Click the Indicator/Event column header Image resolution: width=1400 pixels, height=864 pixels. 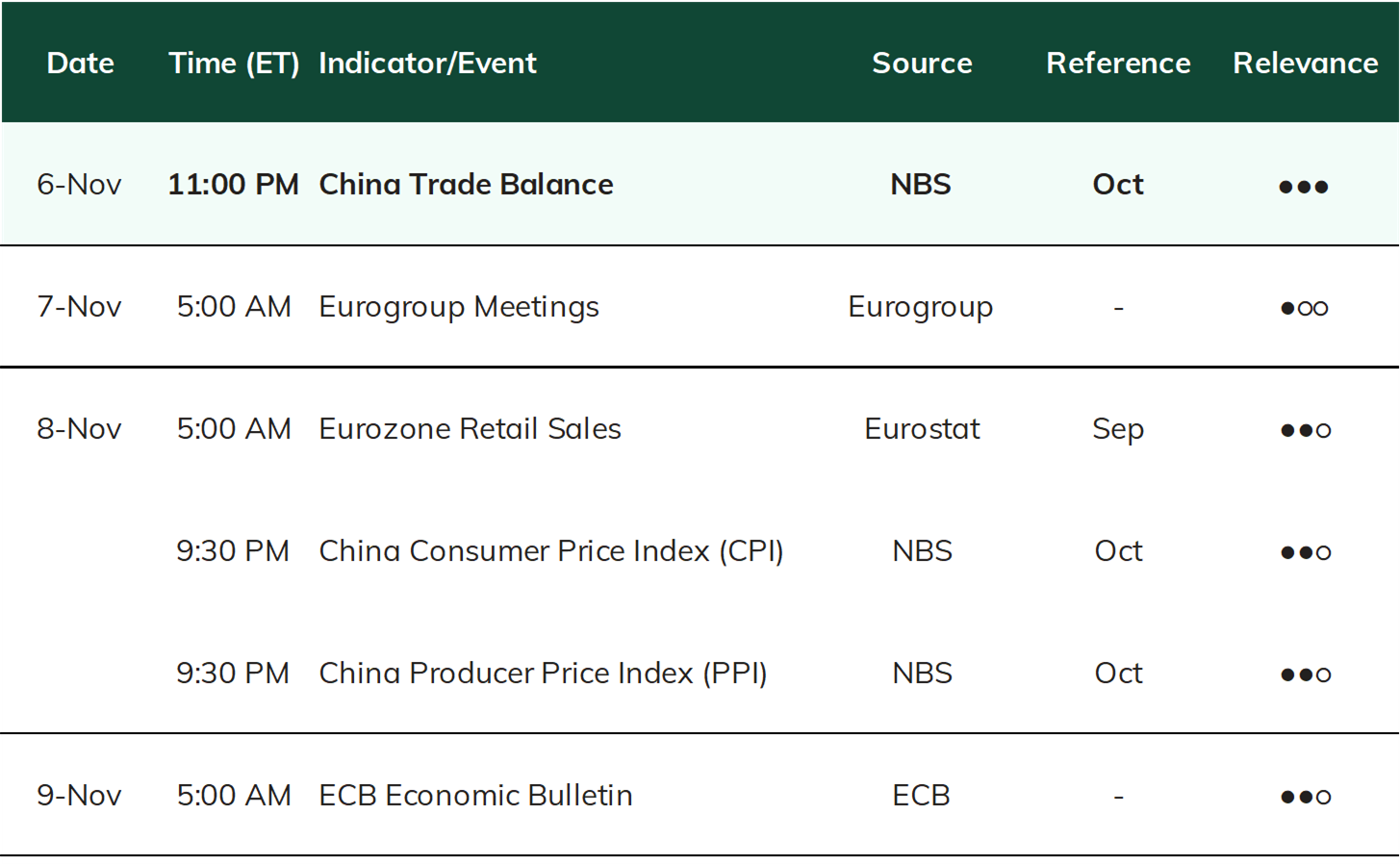tap(427, 64)
